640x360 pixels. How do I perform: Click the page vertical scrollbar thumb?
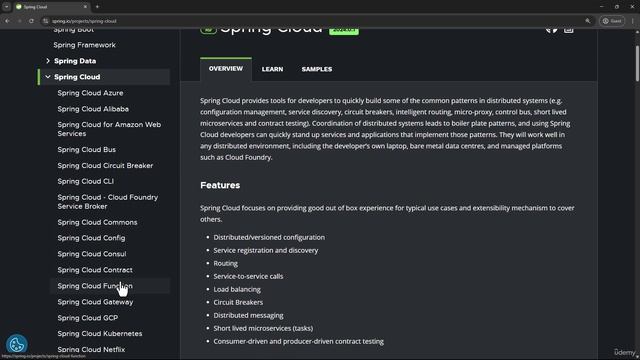point(637,63)
